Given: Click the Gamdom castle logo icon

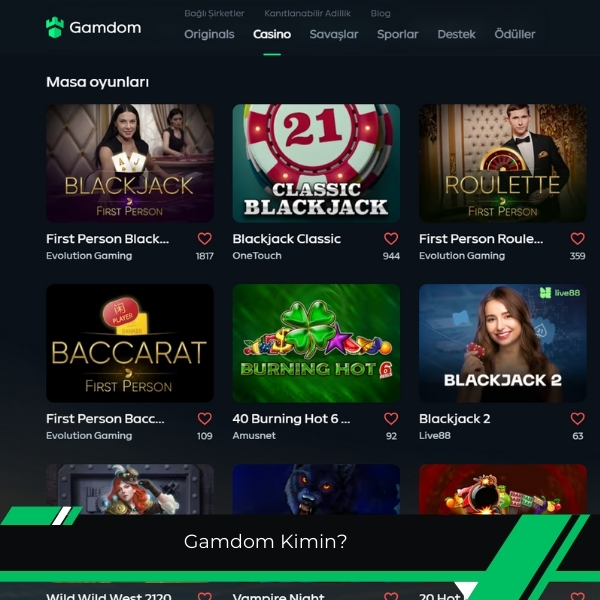Looking at the screenshot, I should (x=55, y=28).
